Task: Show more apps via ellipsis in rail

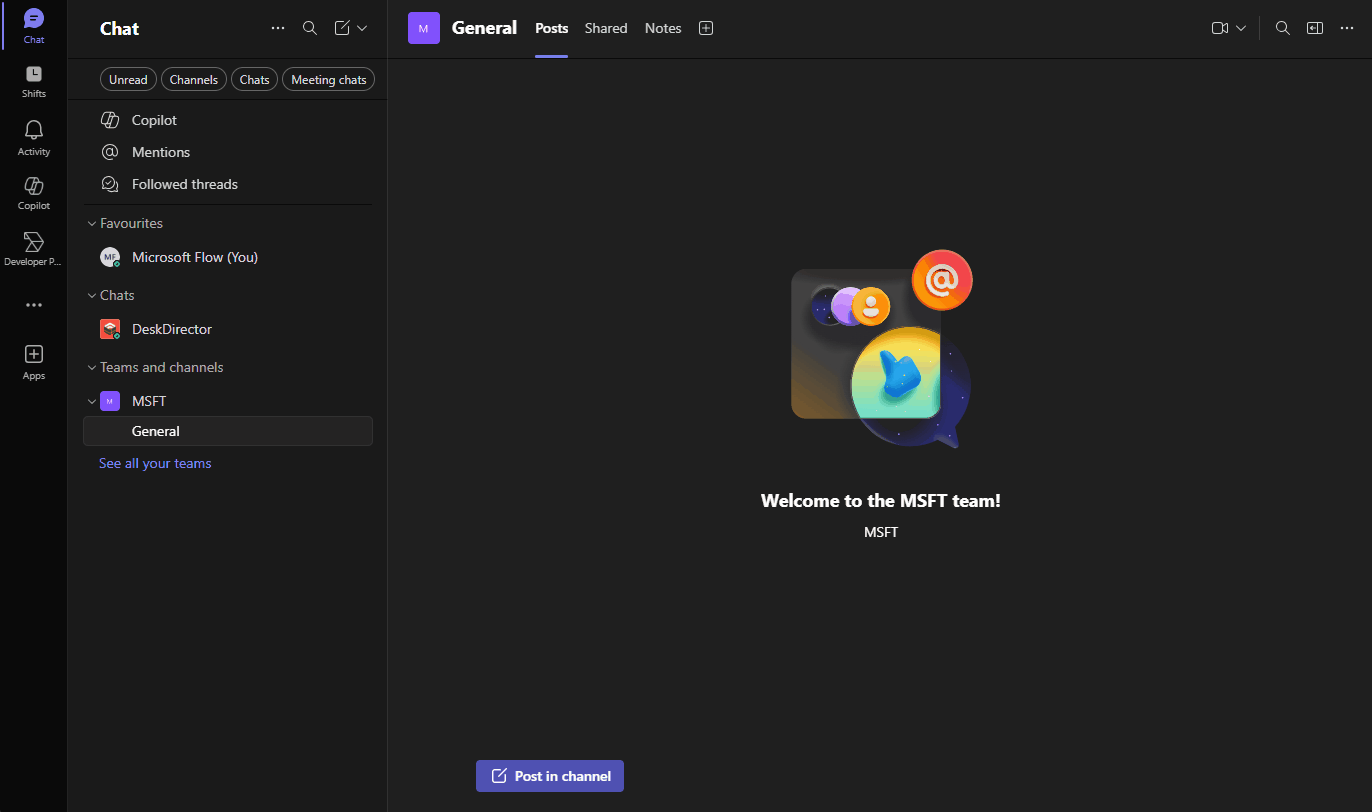Action: click(x=34, y=305)
